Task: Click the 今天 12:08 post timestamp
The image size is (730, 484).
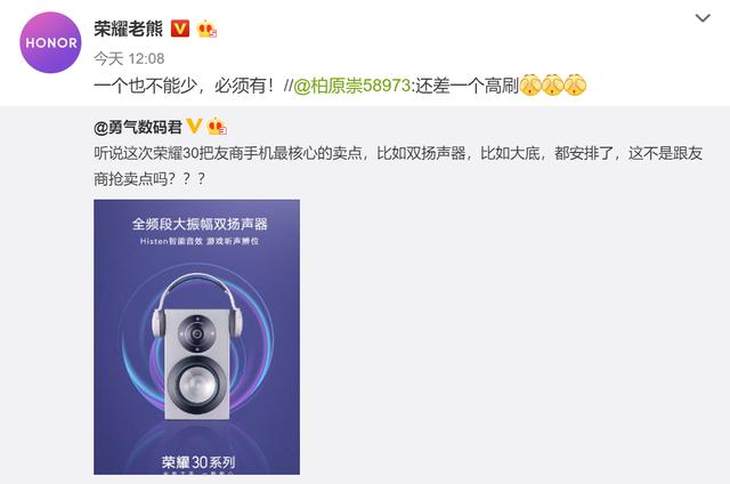Action: [x=129, y=59]
